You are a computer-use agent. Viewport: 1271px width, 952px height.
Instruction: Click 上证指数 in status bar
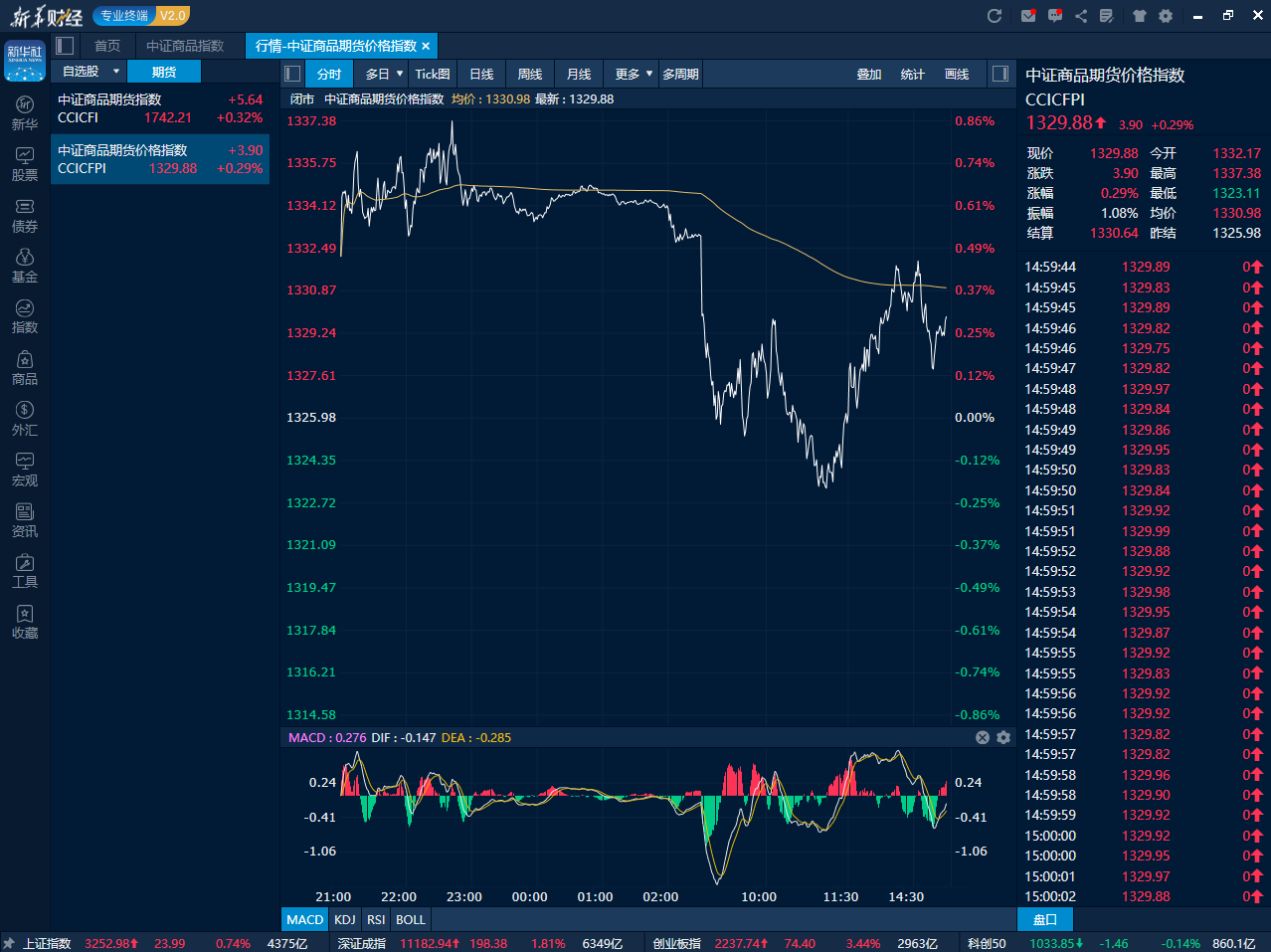coord(48,943)
